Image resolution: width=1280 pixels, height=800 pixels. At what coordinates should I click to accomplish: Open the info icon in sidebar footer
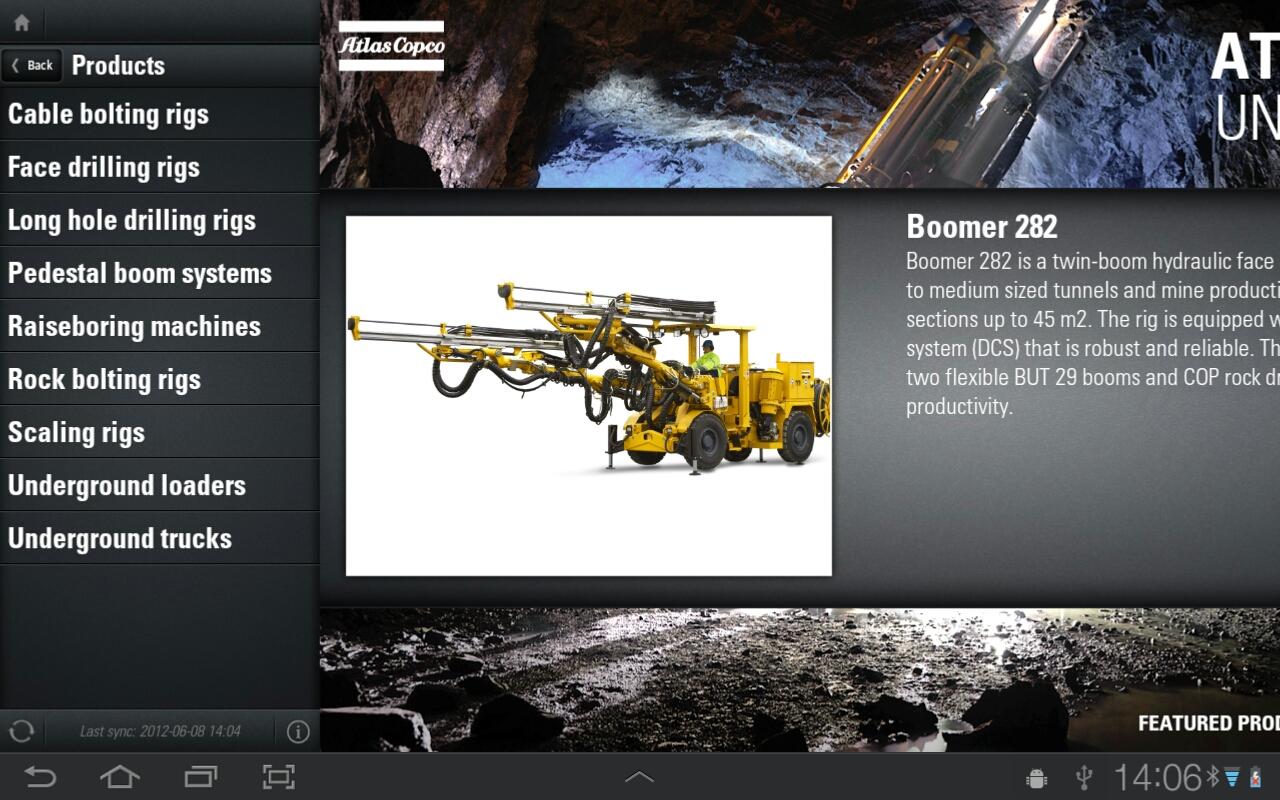(298, 731)
